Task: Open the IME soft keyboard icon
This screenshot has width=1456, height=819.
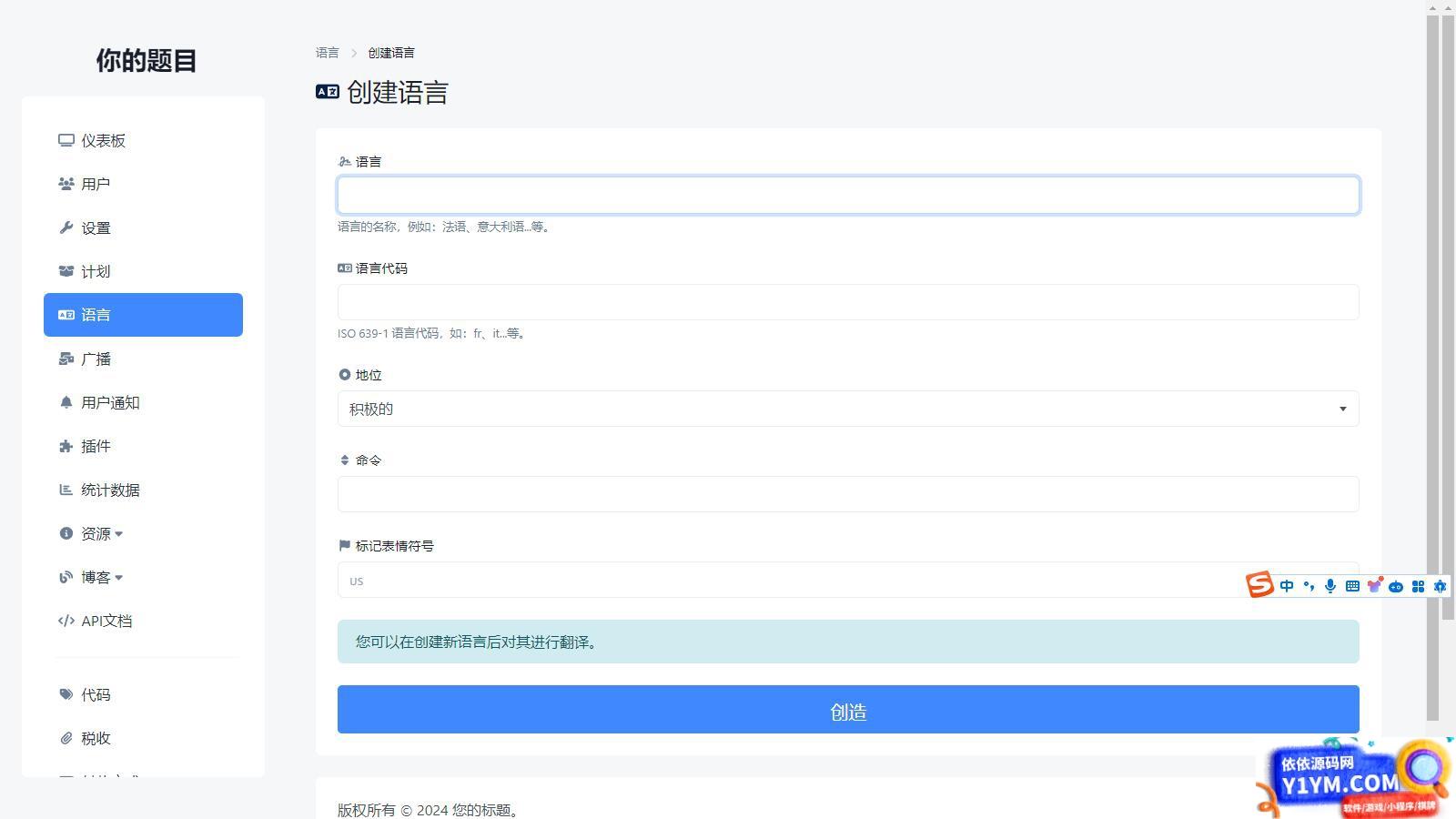Action: click(x=1352, y=586)
